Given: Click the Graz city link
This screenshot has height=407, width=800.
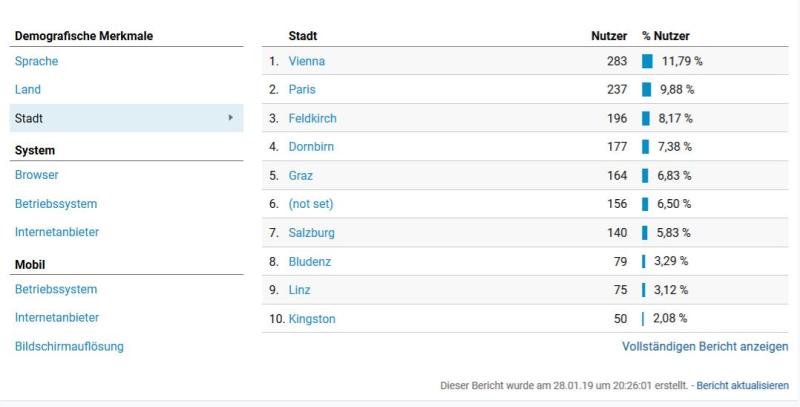Looking at the screenshot, I should [301, 175].
